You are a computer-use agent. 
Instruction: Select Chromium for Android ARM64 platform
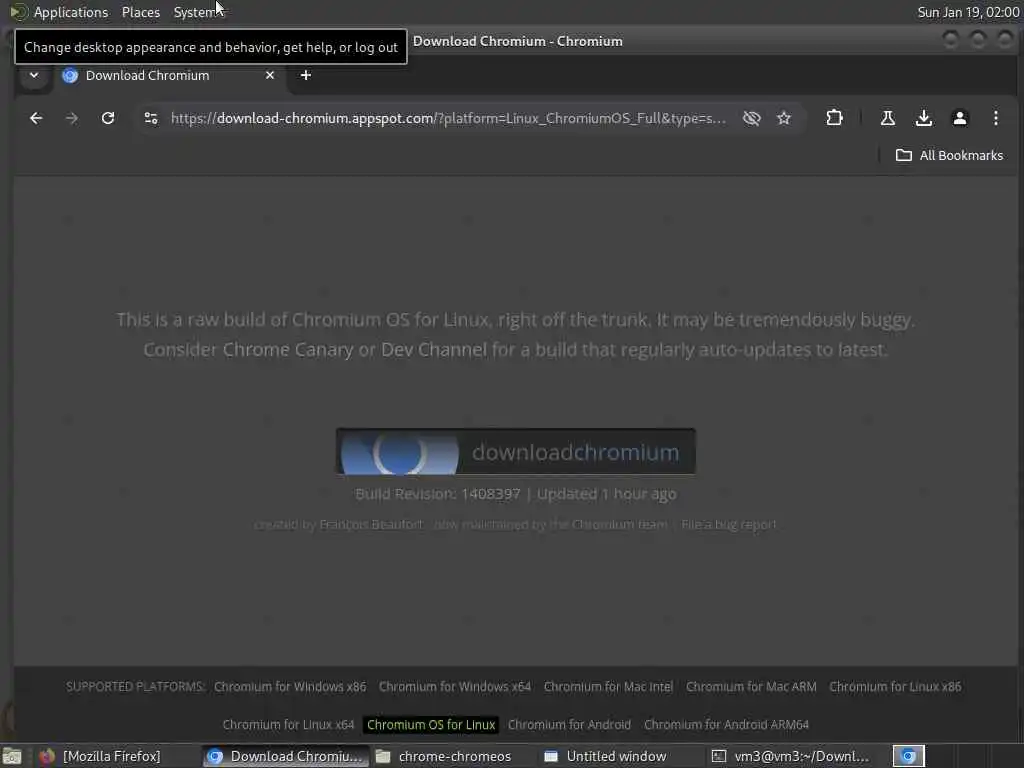(x=726, y=724)
